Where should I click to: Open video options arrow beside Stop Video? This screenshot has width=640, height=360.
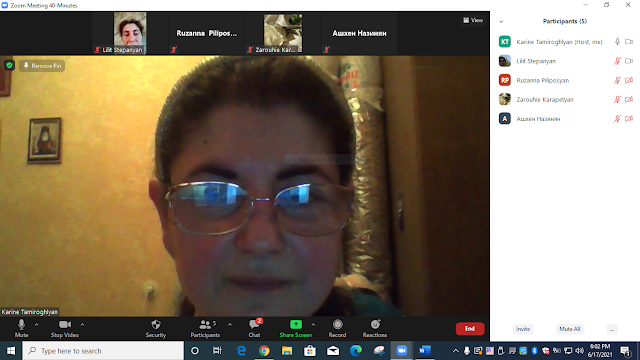82,324
